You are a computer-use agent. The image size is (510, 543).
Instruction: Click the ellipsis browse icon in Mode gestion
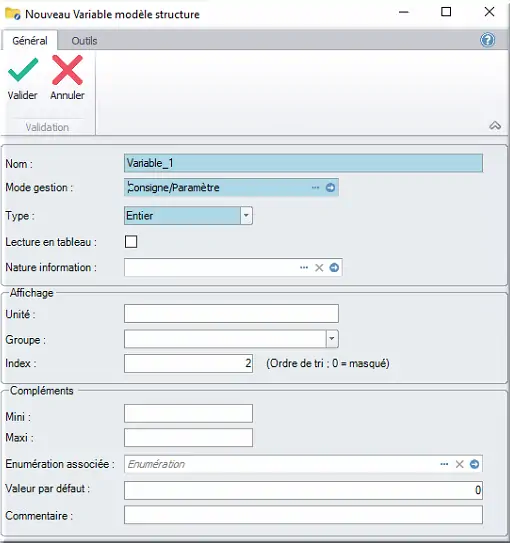pos(315,188)
